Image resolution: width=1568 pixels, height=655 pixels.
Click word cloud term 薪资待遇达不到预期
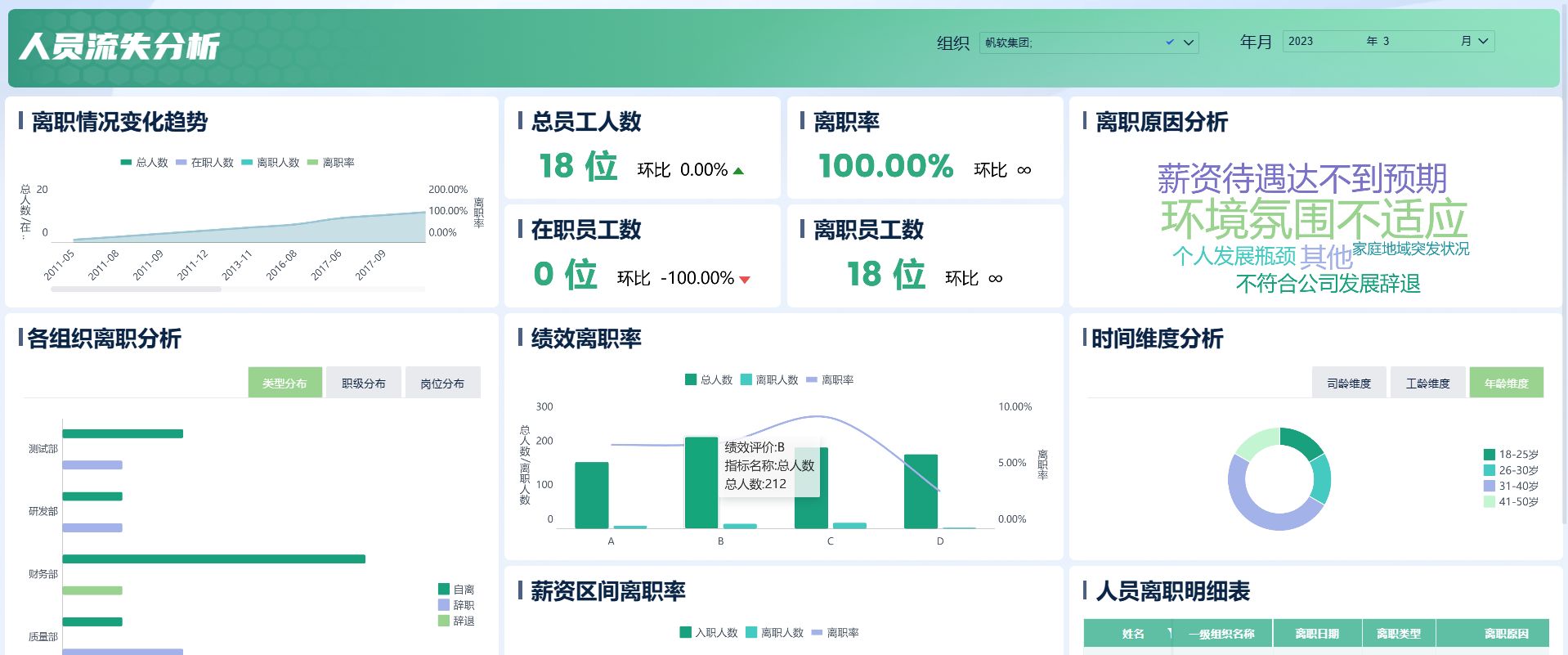click(1302, 178)
